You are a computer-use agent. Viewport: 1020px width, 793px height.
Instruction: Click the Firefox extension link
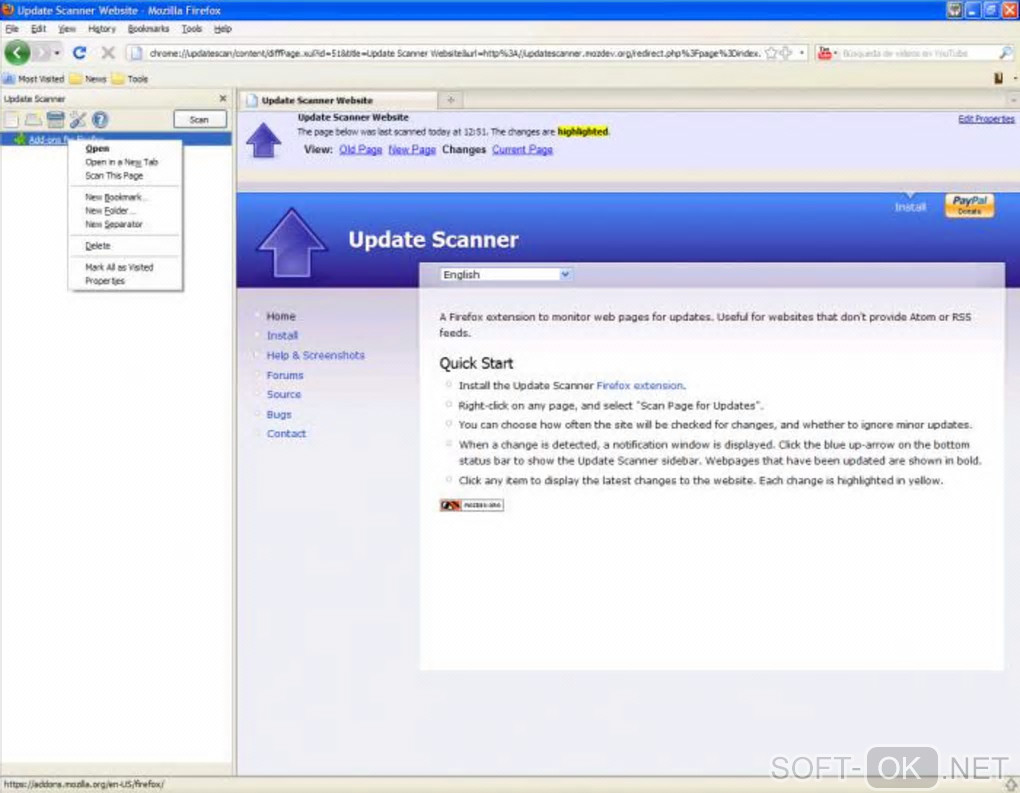tap(640, 386)
